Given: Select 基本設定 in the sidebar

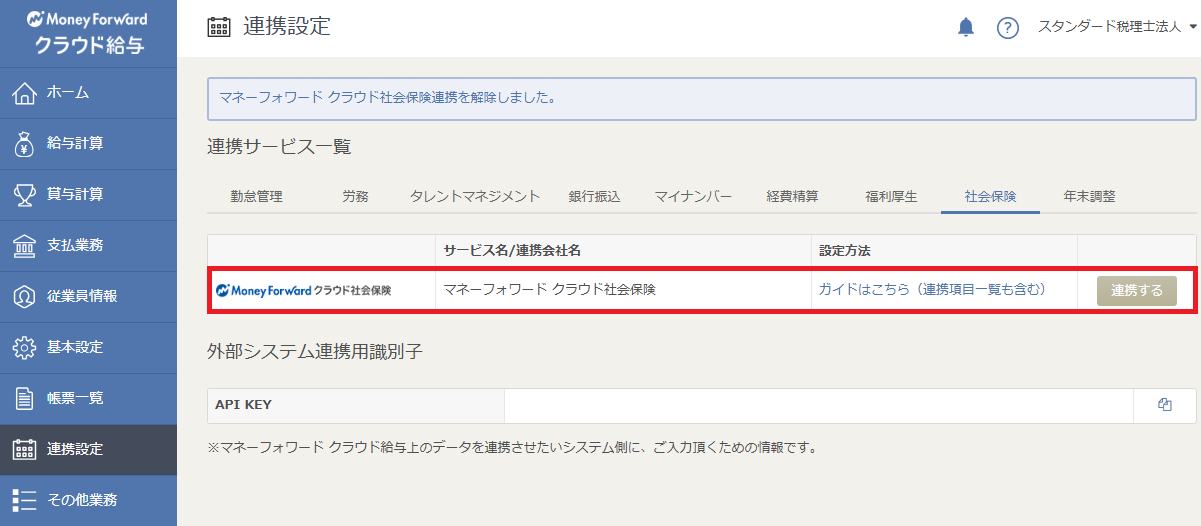Looking at the screenshot, I should 88,347.
